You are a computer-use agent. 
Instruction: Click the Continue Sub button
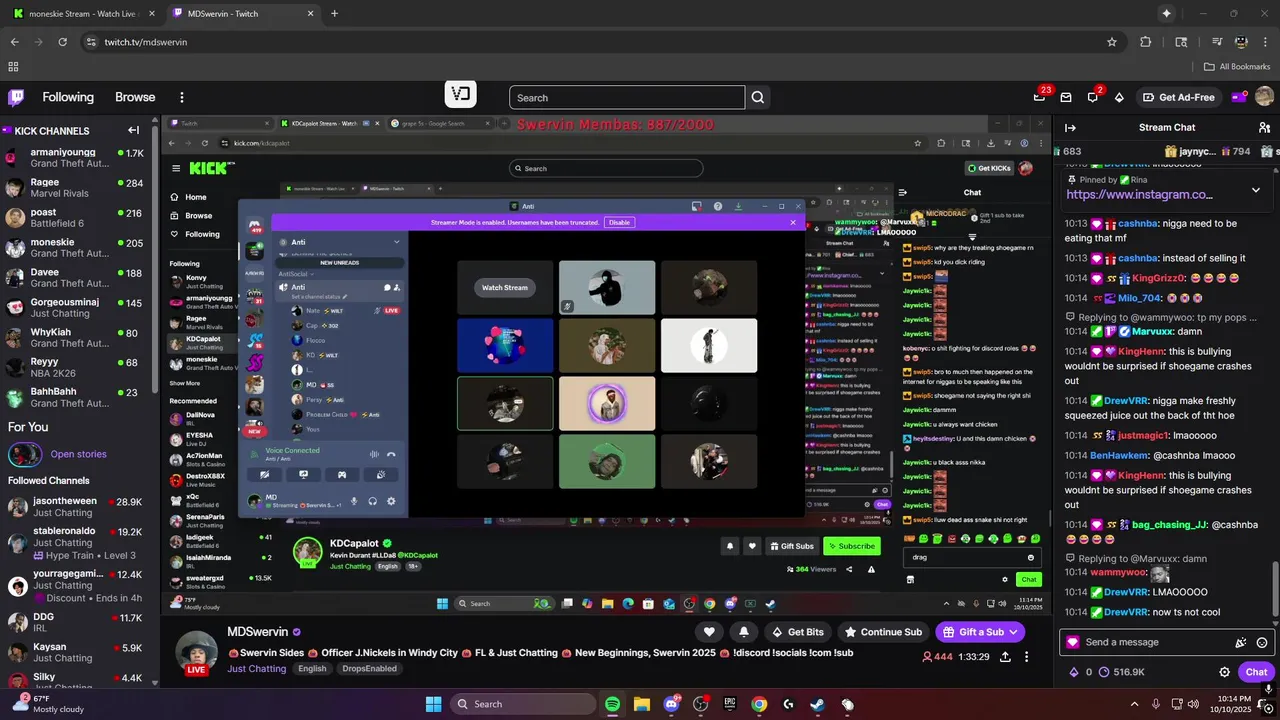coord(883,632)
